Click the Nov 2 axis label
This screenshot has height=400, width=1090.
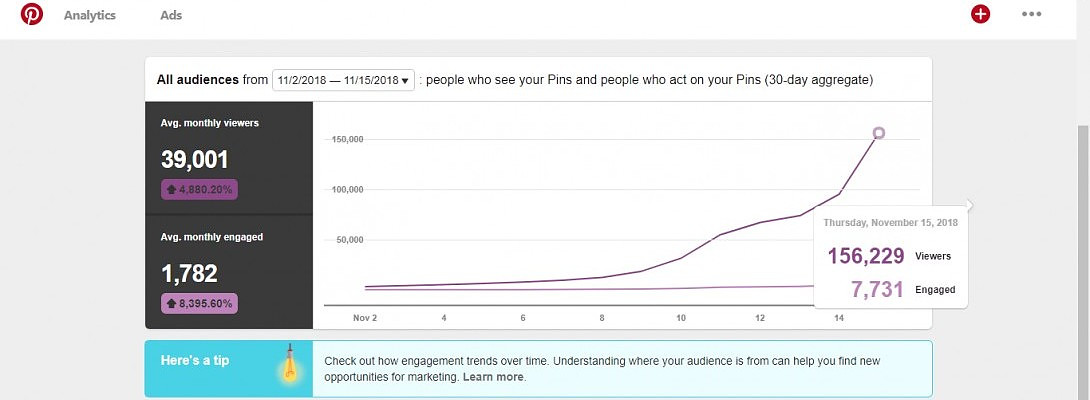(365, 318)
